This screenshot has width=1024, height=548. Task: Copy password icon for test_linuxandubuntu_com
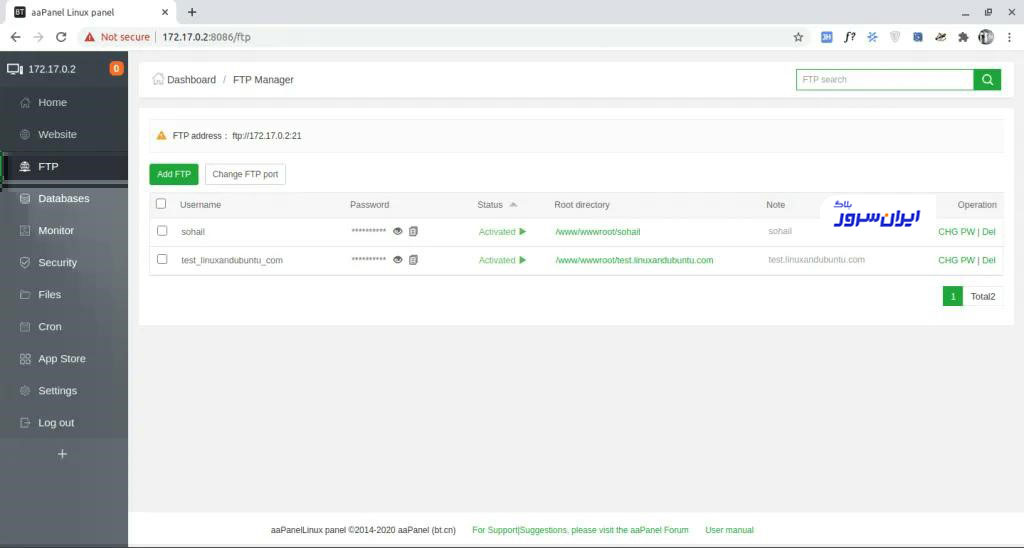point(413,260)
